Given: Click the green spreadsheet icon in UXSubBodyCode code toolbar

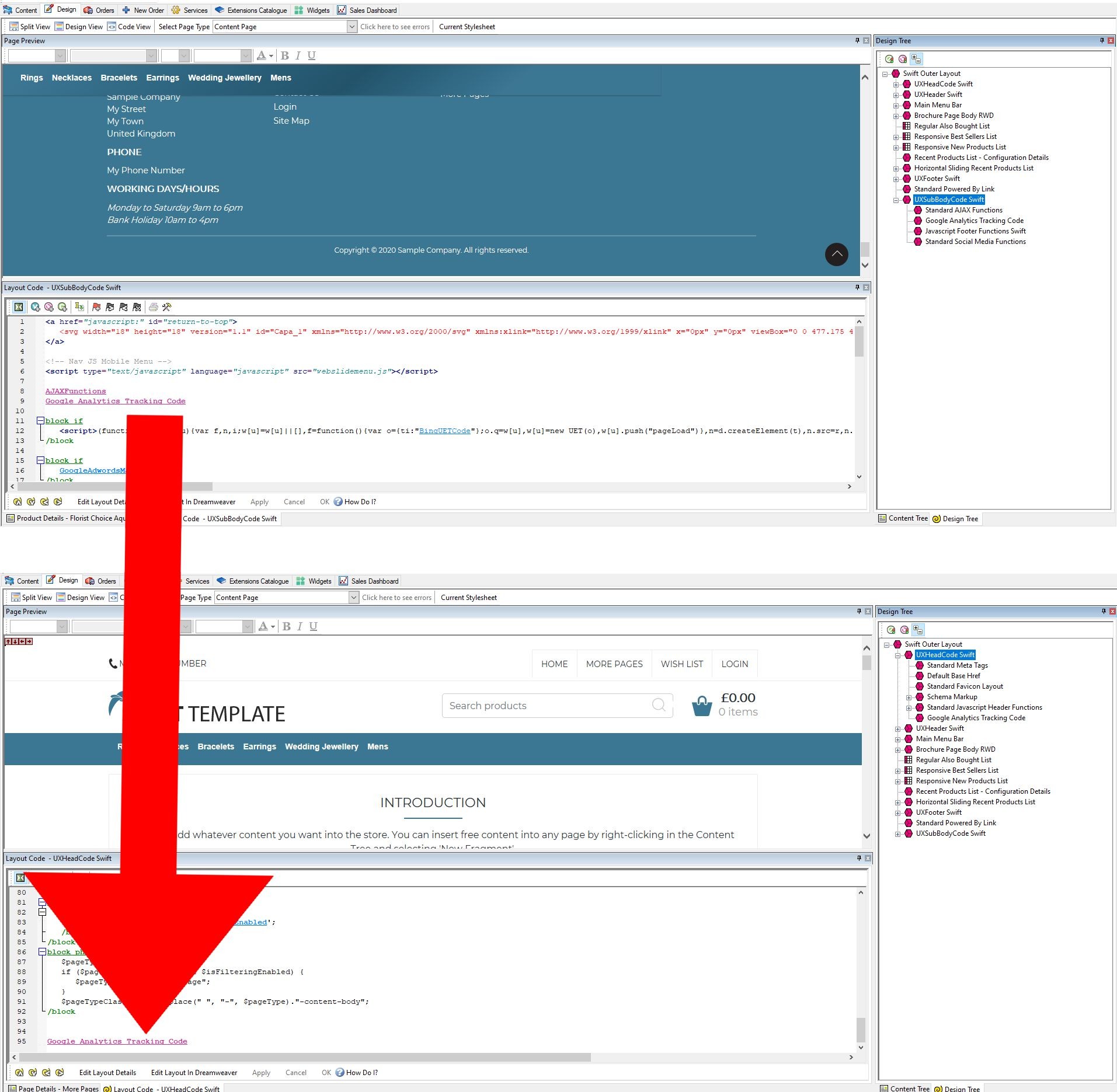Looking at the screenshot, I should [x=19, y=307].
